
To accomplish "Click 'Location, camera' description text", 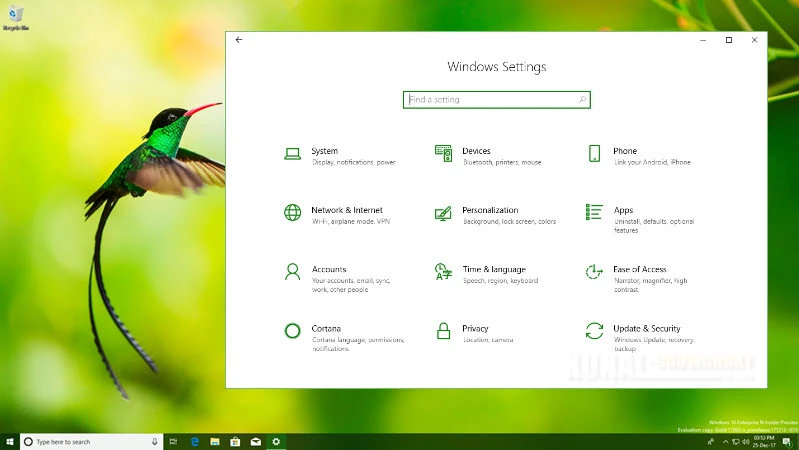I will (x=488, y=339).
